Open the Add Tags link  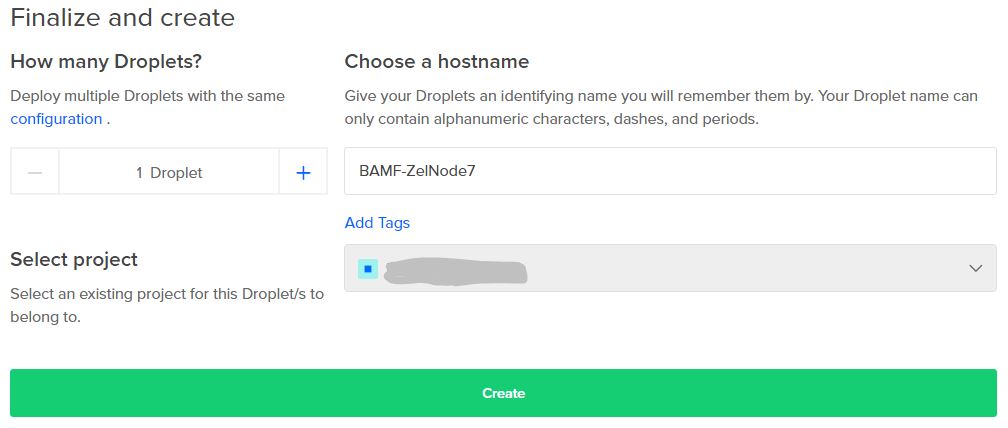click(x=377, y=223)
